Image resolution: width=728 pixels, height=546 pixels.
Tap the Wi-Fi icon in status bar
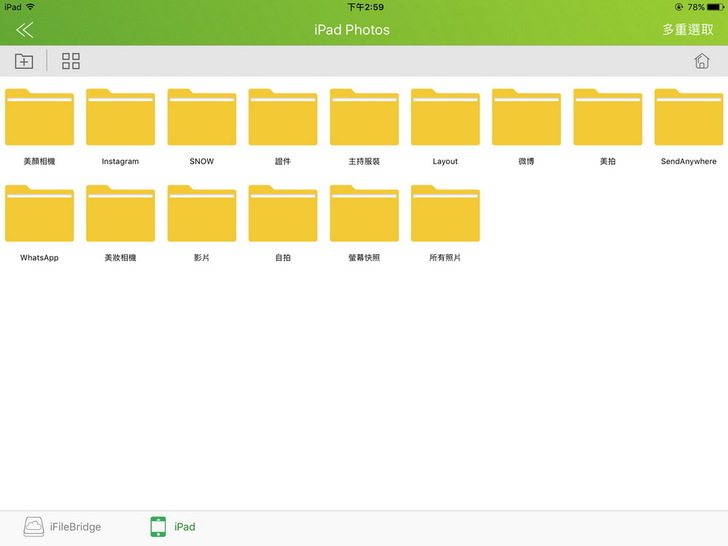(x=31, y=7)
